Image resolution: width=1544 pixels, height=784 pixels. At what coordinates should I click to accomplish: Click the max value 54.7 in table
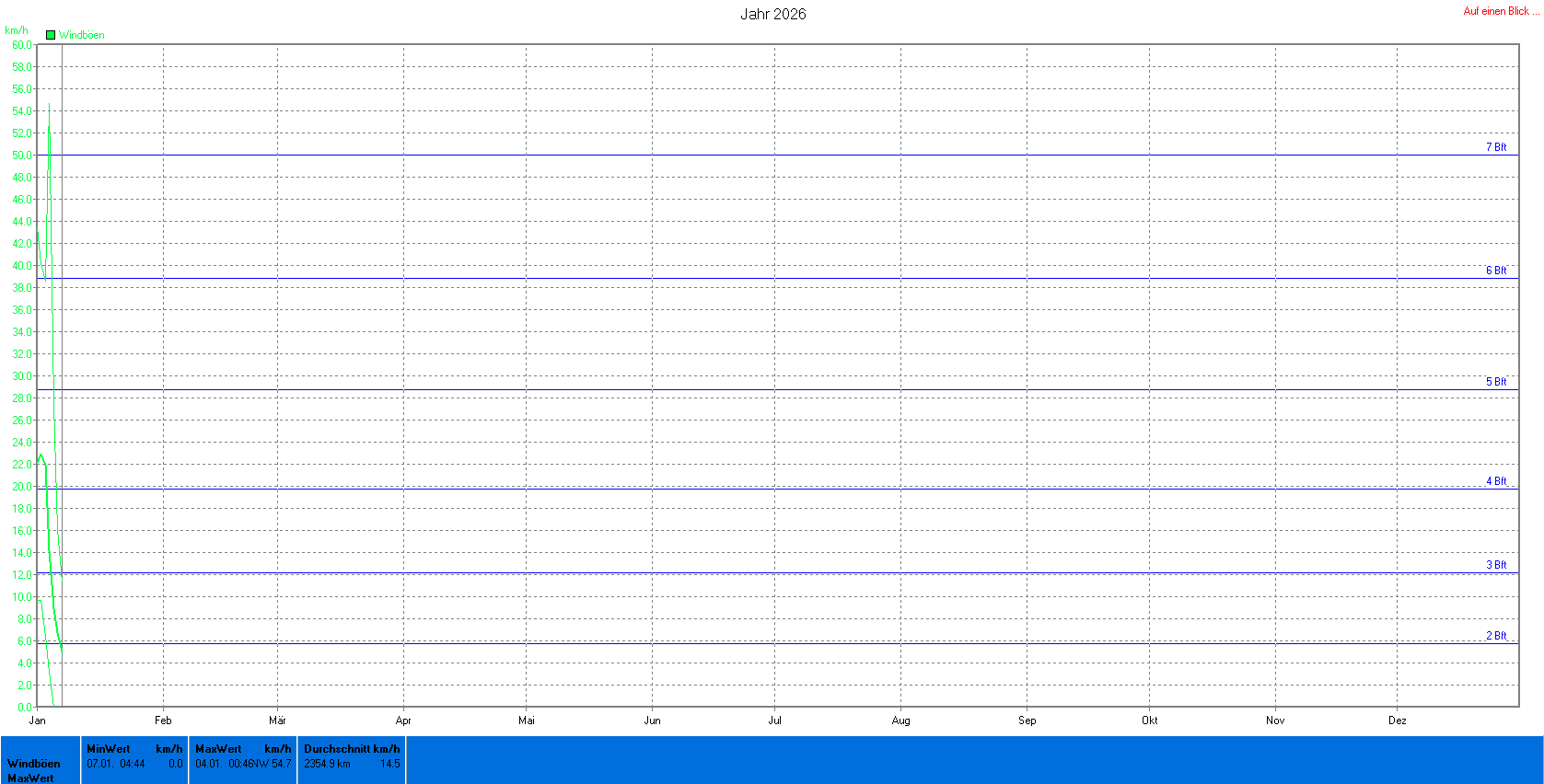pos(281,764)
